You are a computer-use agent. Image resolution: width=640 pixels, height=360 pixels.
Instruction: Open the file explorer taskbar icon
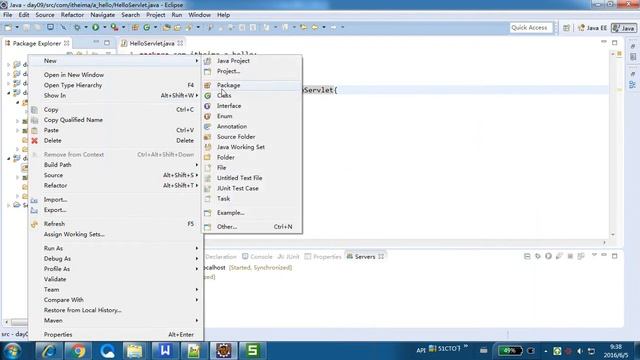(x=136, y=351)
